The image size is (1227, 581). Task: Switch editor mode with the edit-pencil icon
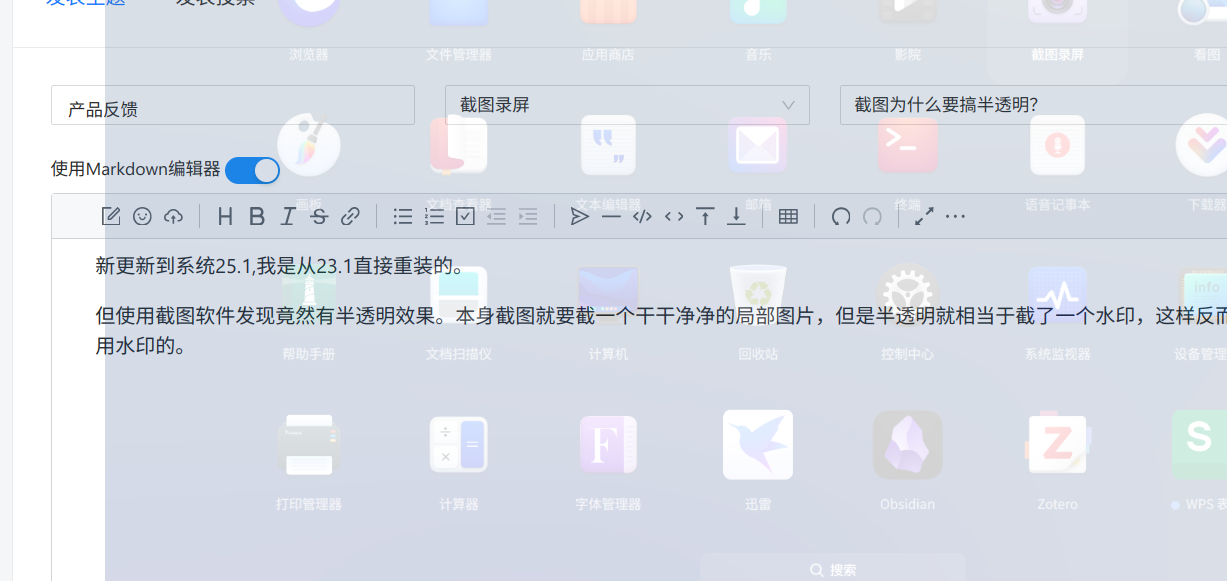pos(111,216)
